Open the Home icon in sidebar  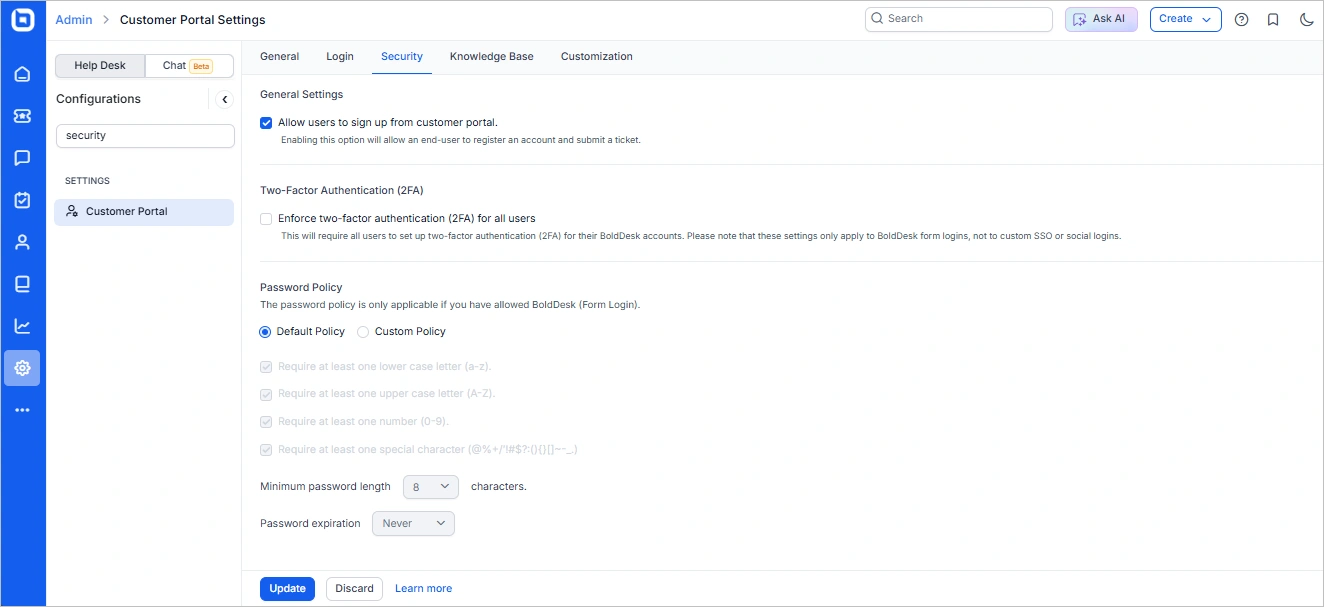pyautogui.click(x=22, y=74)
